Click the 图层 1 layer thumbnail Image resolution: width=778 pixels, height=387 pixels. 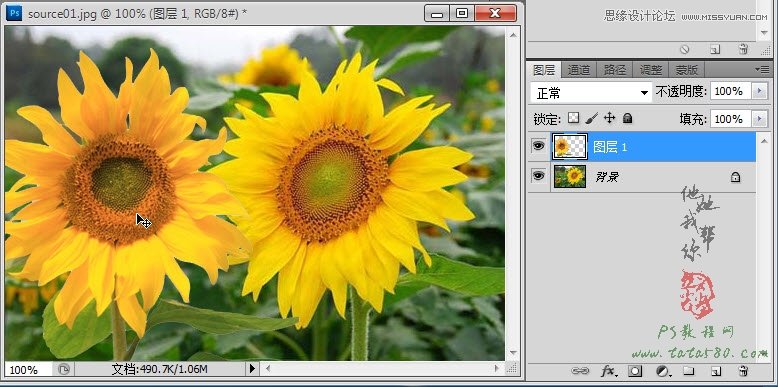570,146
